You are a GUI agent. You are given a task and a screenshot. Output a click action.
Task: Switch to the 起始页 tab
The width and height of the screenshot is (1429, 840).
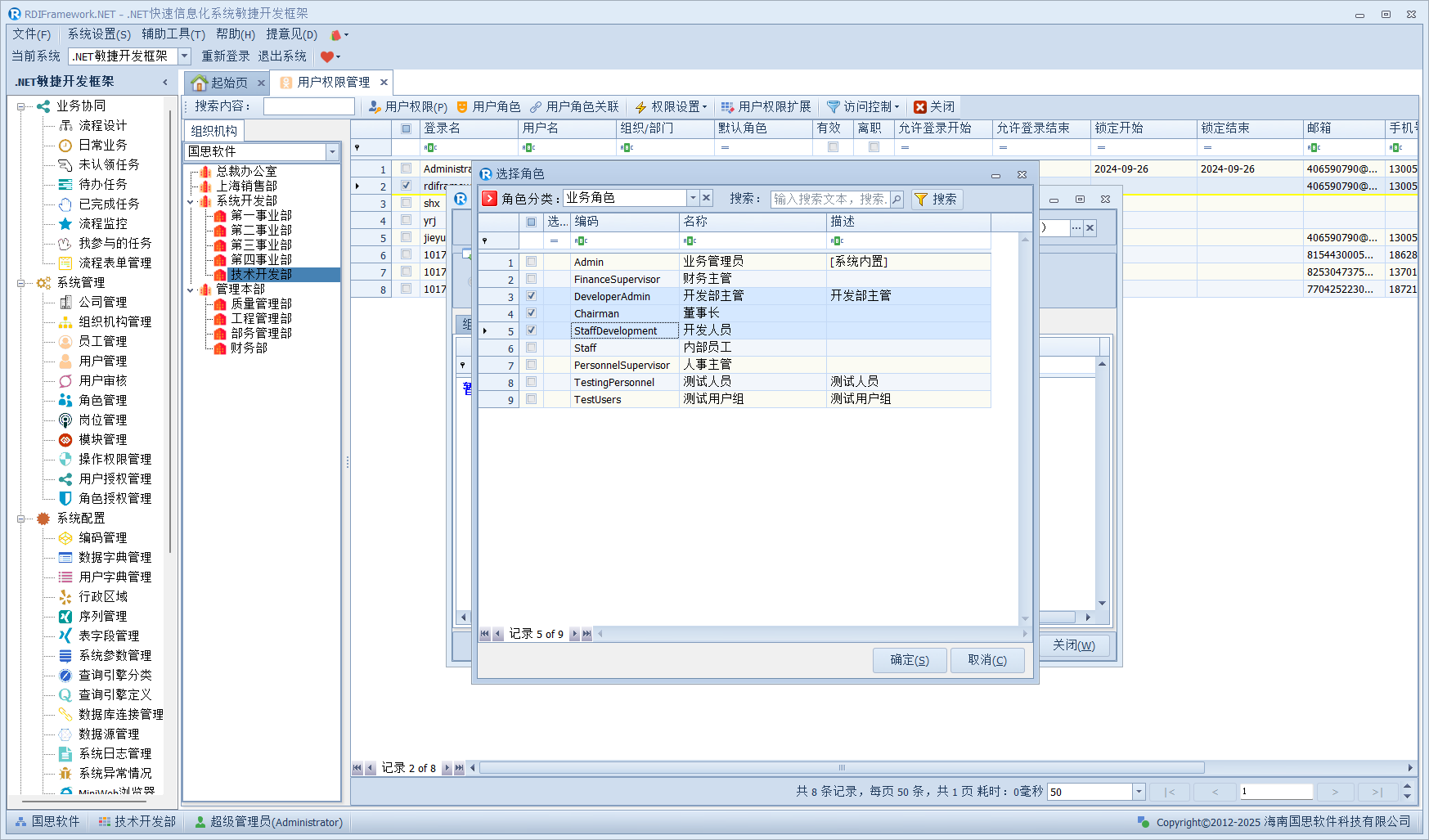[221, 83]
